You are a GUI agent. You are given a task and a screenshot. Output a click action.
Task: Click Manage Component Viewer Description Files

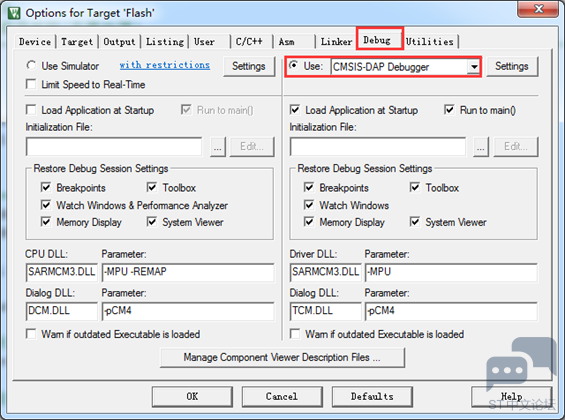[x=282, y=357]
